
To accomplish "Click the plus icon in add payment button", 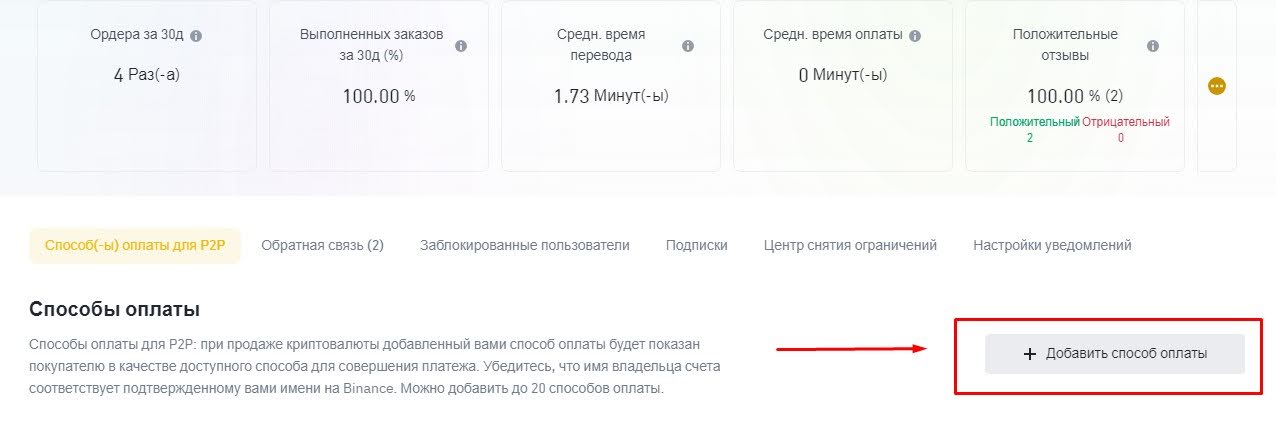I will (1030, 354).
